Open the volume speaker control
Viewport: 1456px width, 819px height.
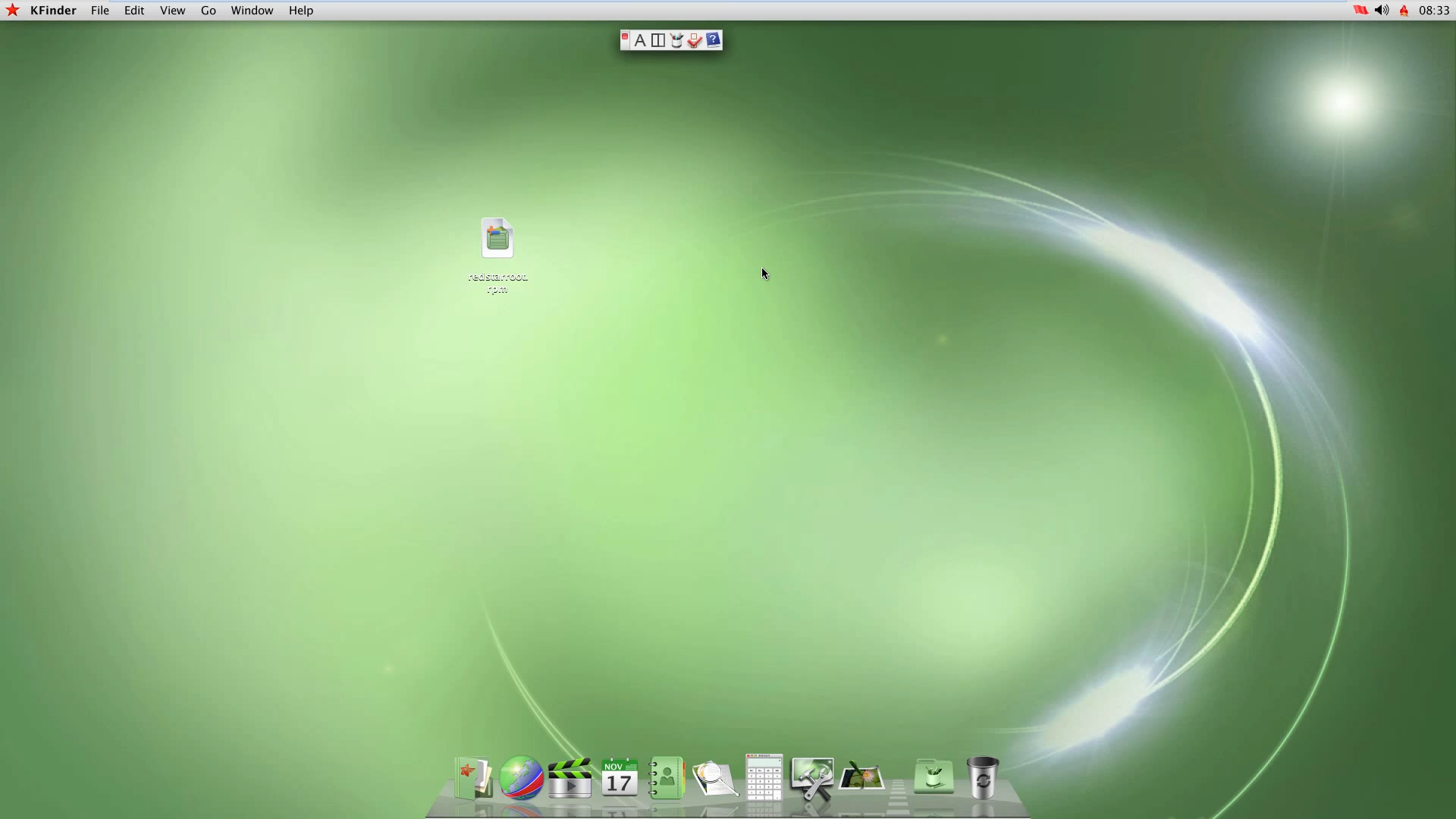tap(1382, 11)
